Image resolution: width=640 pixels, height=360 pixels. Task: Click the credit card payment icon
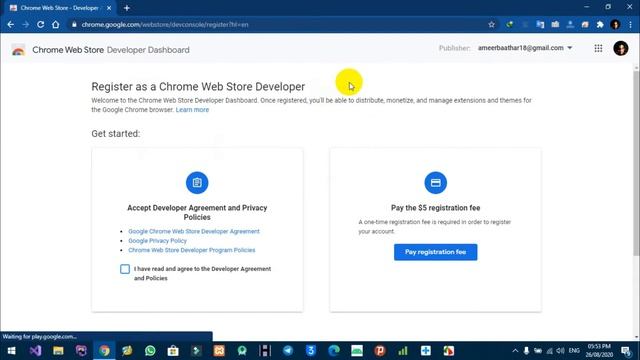436,182
